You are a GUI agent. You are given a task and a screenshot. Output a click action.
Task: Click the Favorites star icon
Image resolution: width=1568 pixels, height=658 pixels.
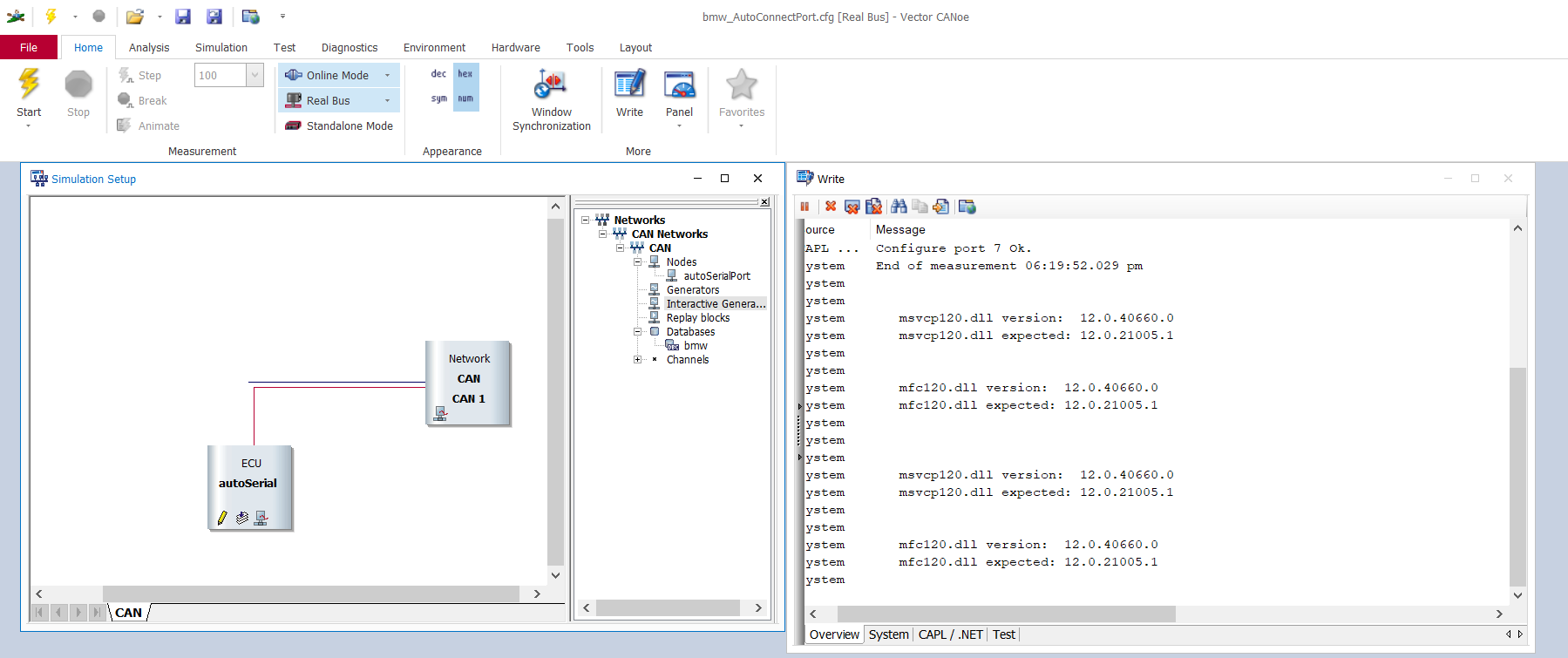[x=742, y=85]
